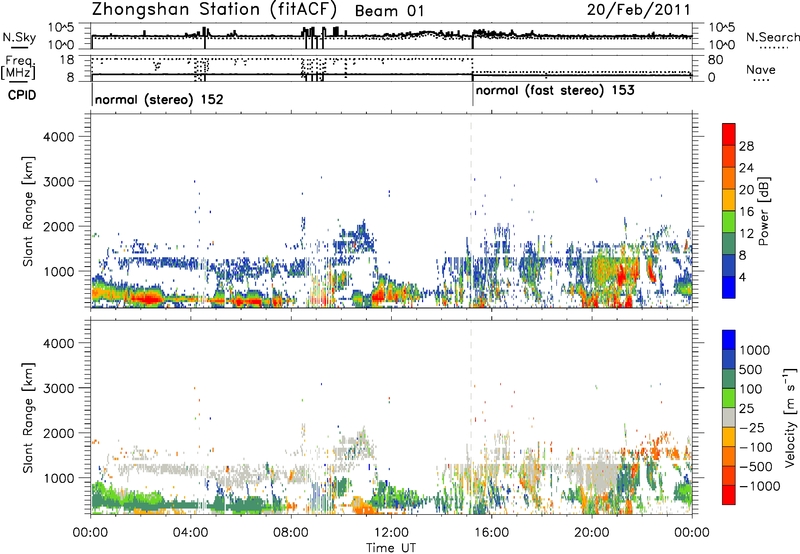Click the frequency axis value 18
Viewport: 800px width, 554px height.
67,60
